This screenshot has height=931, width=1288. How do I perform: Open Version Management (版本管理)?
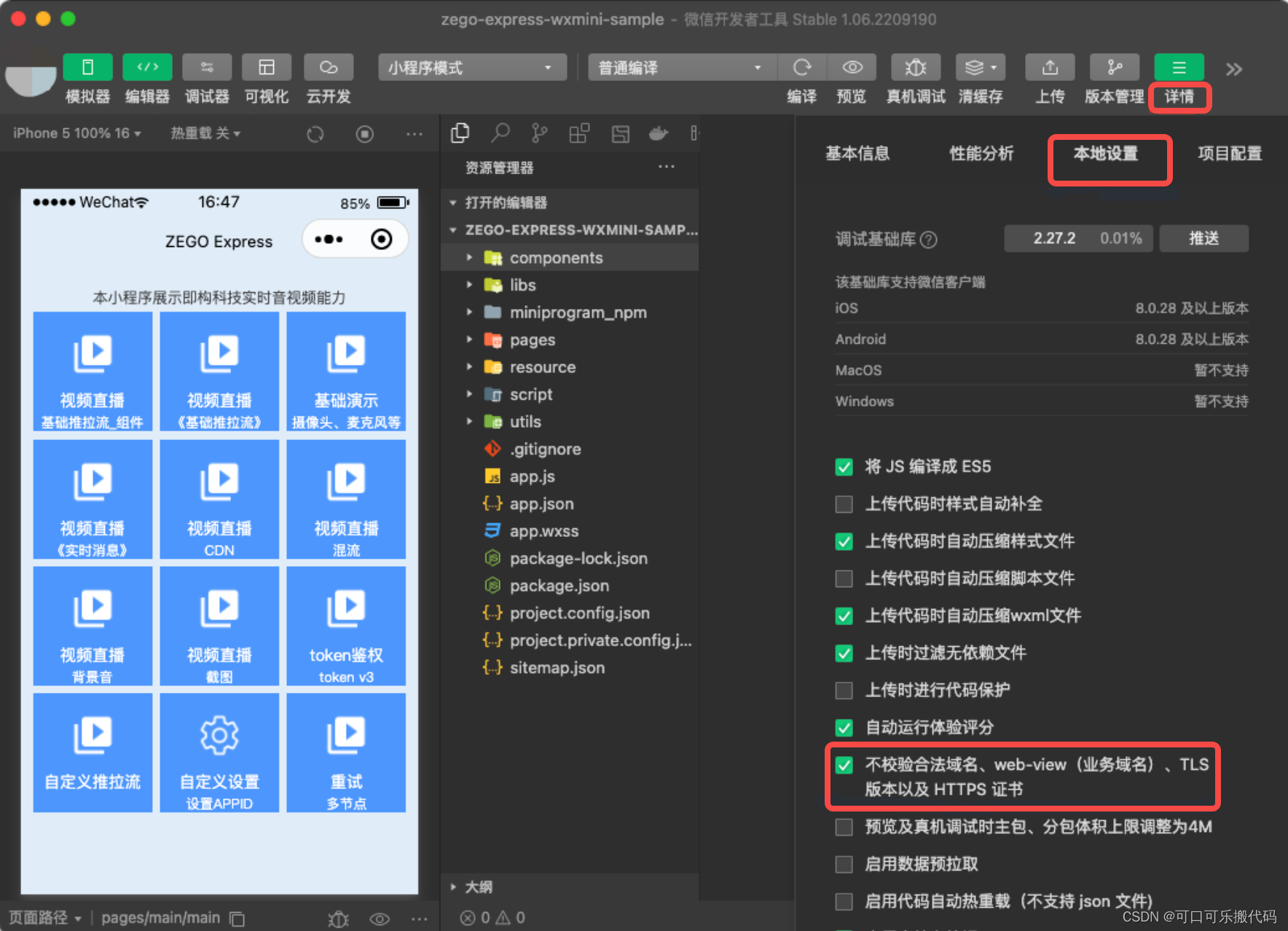[x=1114, y=68]
